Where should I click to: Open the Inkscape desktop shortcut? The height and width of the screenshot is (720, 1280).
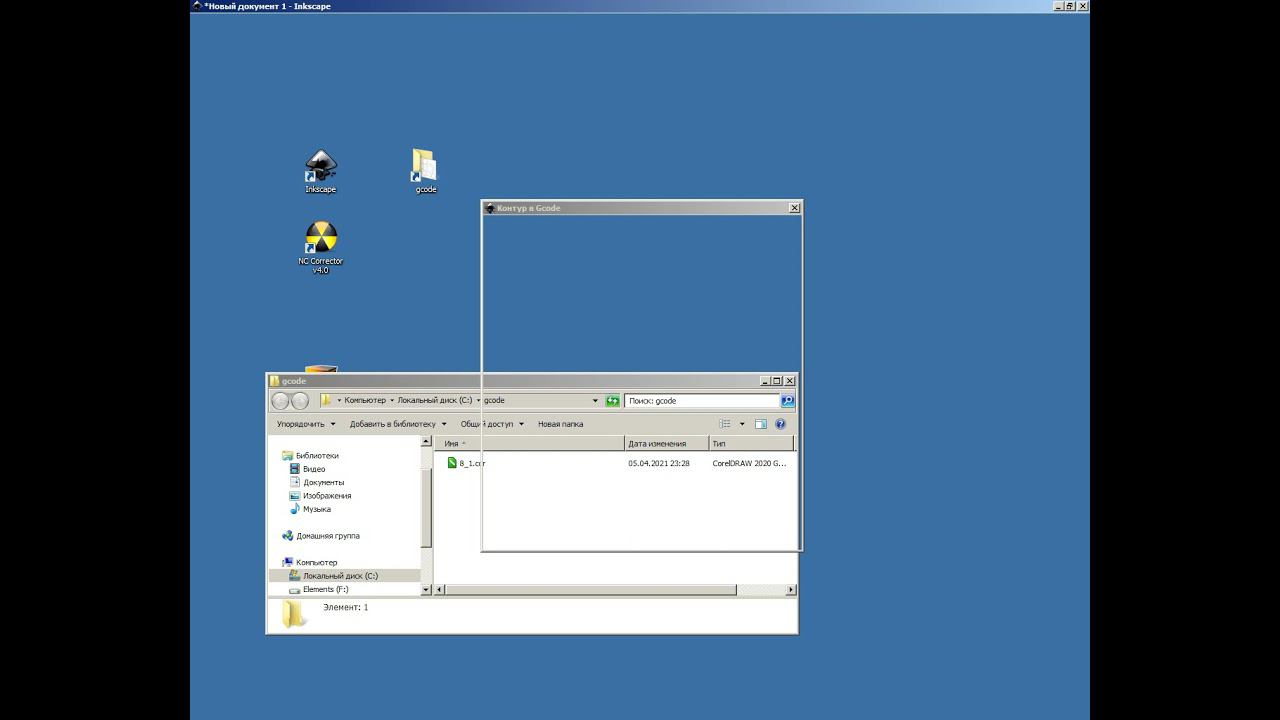tap(321, 172)
